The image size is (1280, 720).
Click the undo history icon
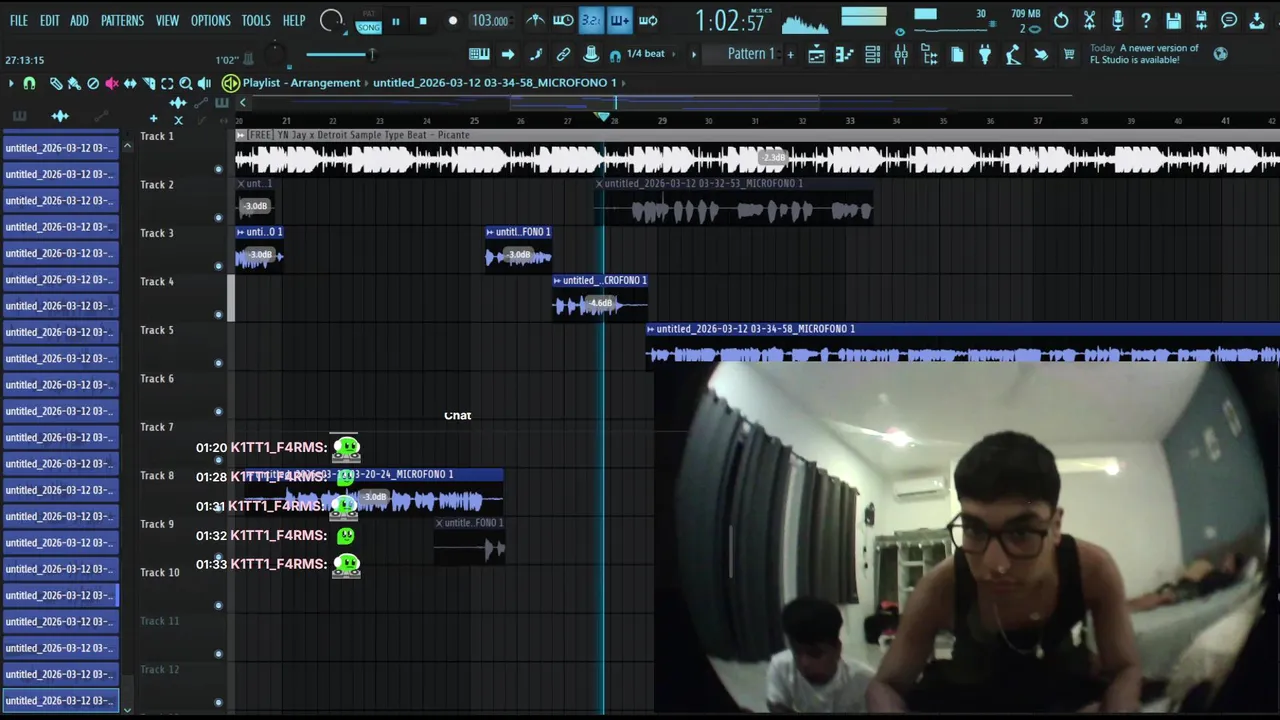pyautogui.click(x=1061, y=20)
